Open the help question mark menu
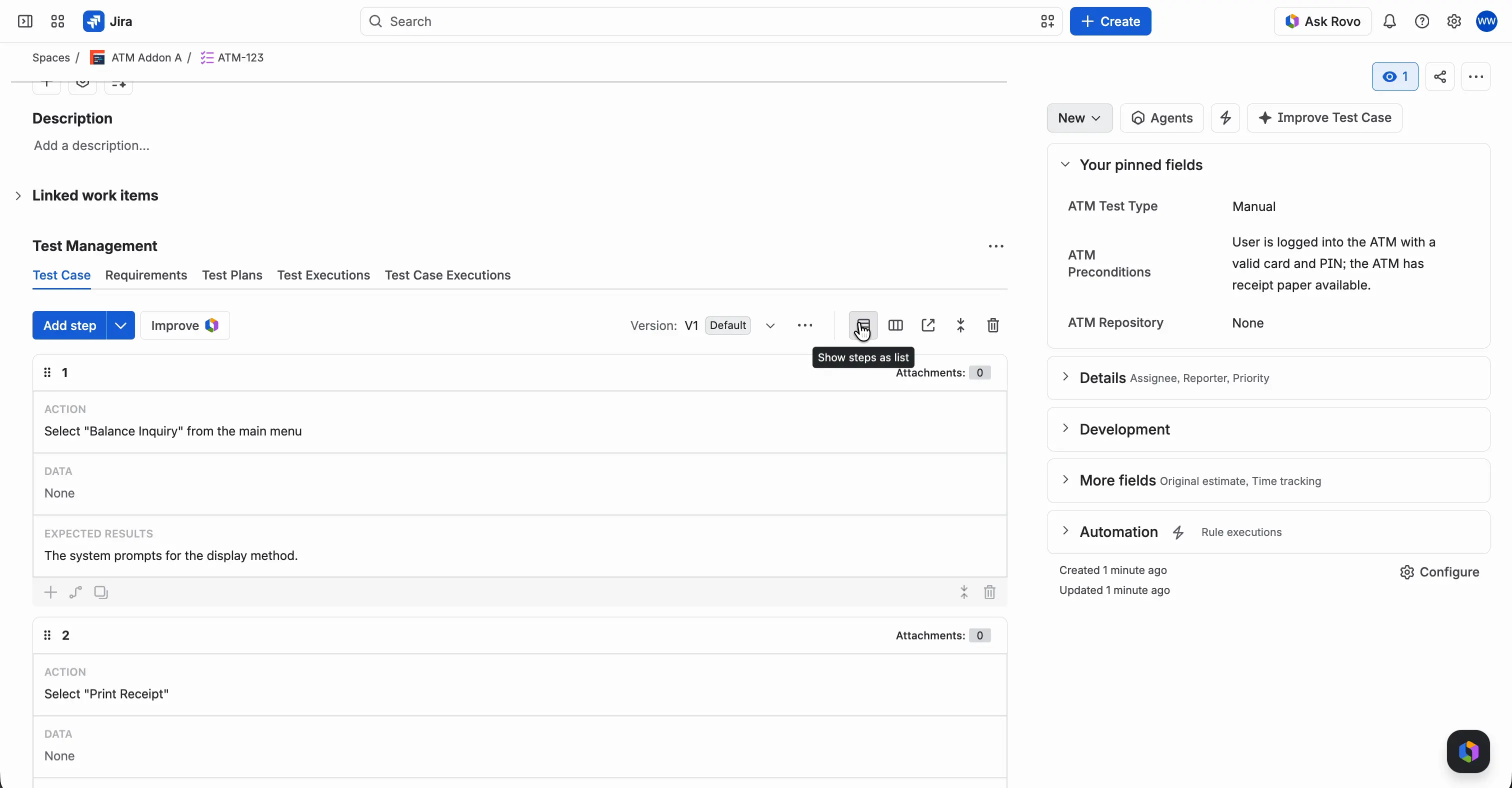Screen dimensions: 1512x788 point(1421,21)
